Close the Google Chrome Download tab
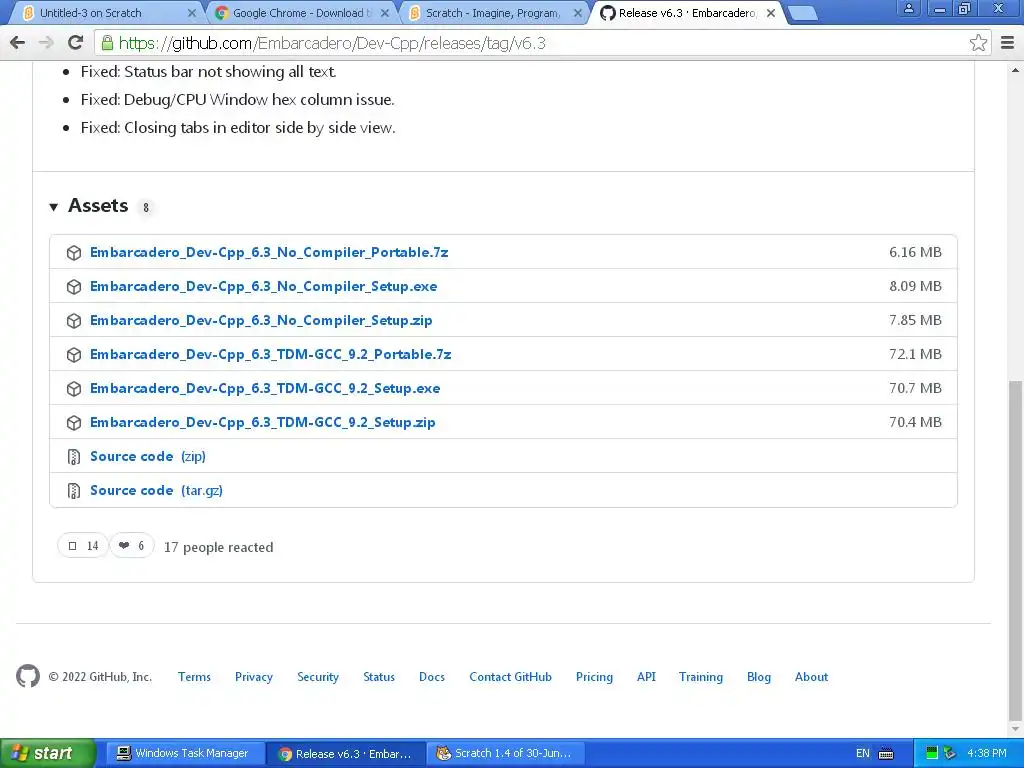 [385, 13]
